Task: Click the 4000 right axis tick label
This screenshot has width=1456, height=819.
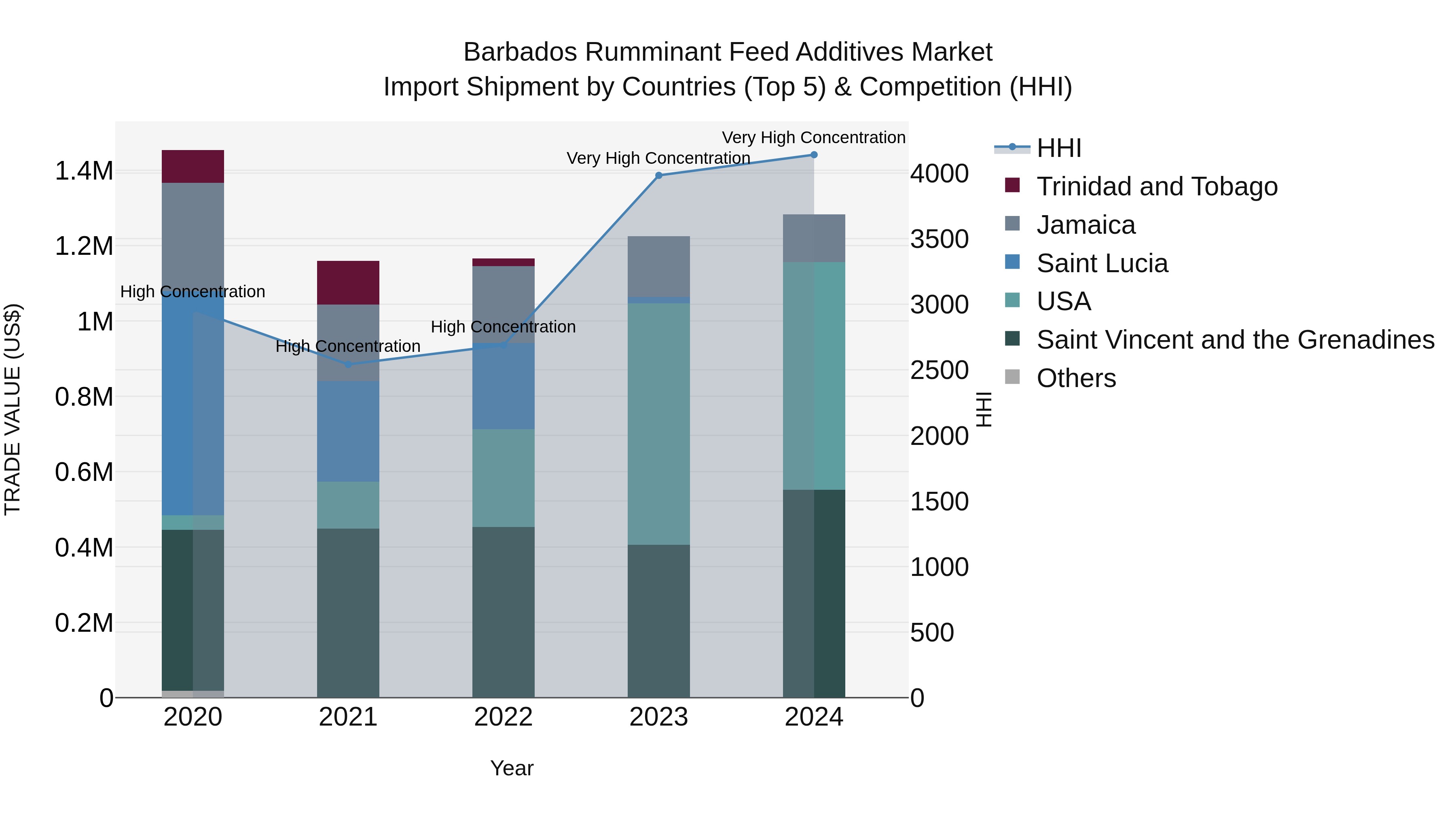Action: click(940, 174)
